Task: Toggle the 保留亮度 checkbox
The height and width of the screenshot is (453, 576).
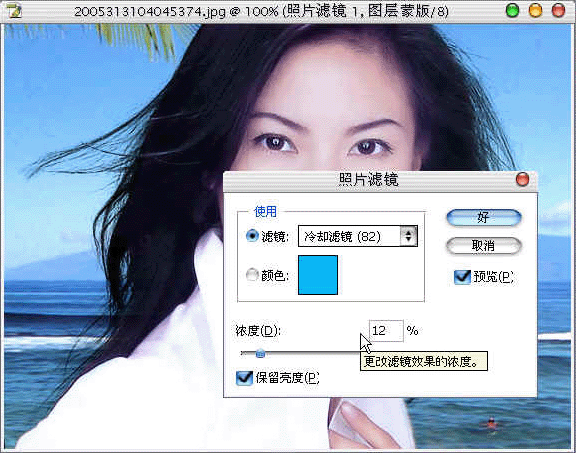Action: pyautogui.click(x=244, y=378)
